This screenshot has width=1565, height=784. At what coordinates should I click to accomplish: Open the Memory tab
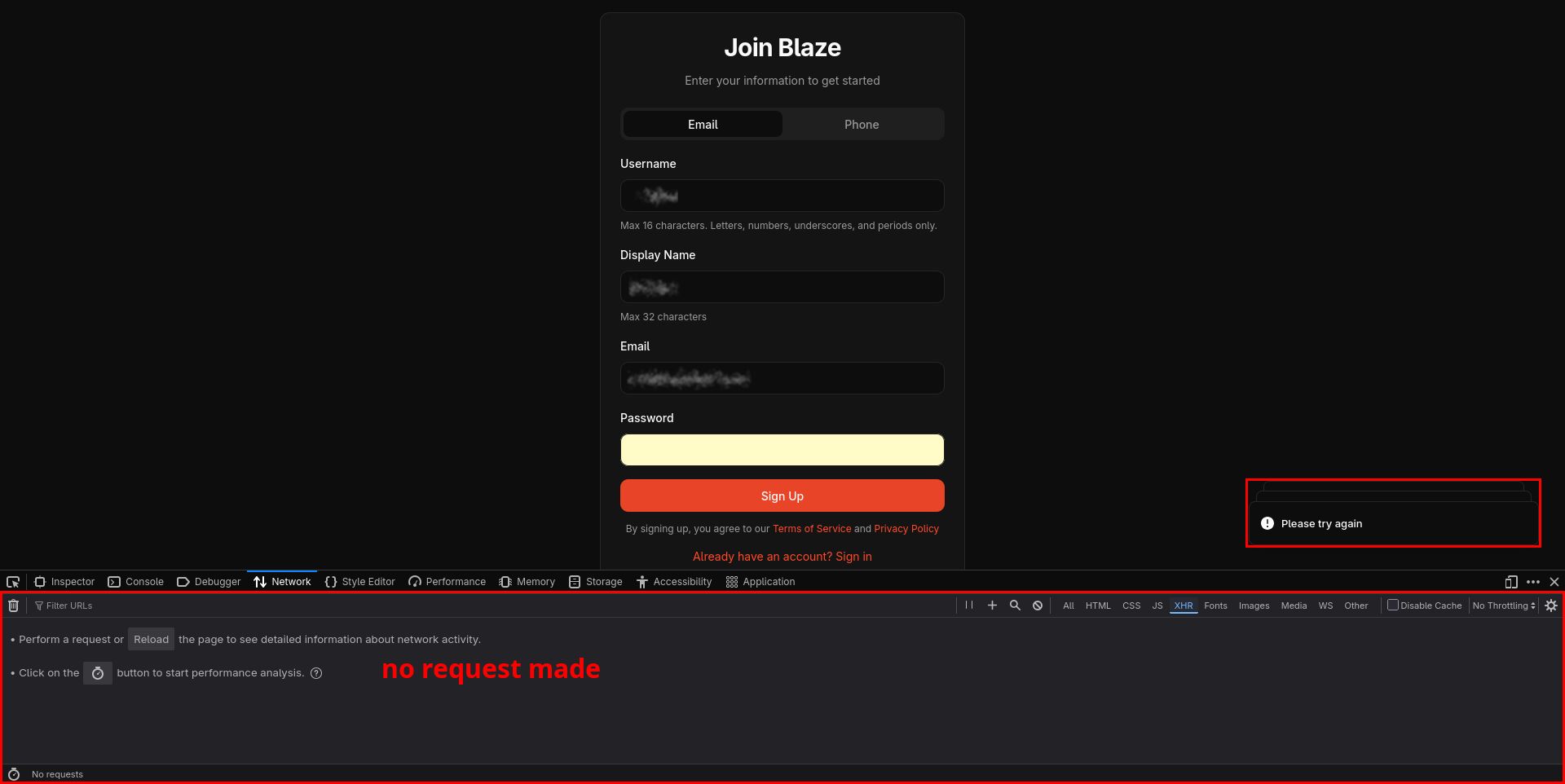tap(527, 582)
